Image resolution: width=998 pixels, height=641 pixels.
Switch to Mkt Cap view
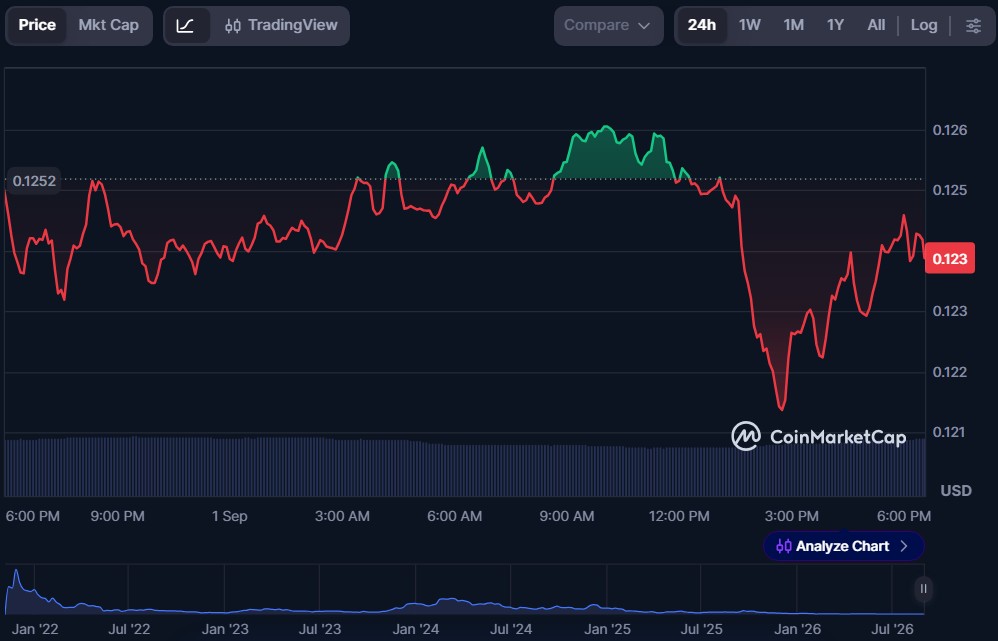(x=108, y=25)
